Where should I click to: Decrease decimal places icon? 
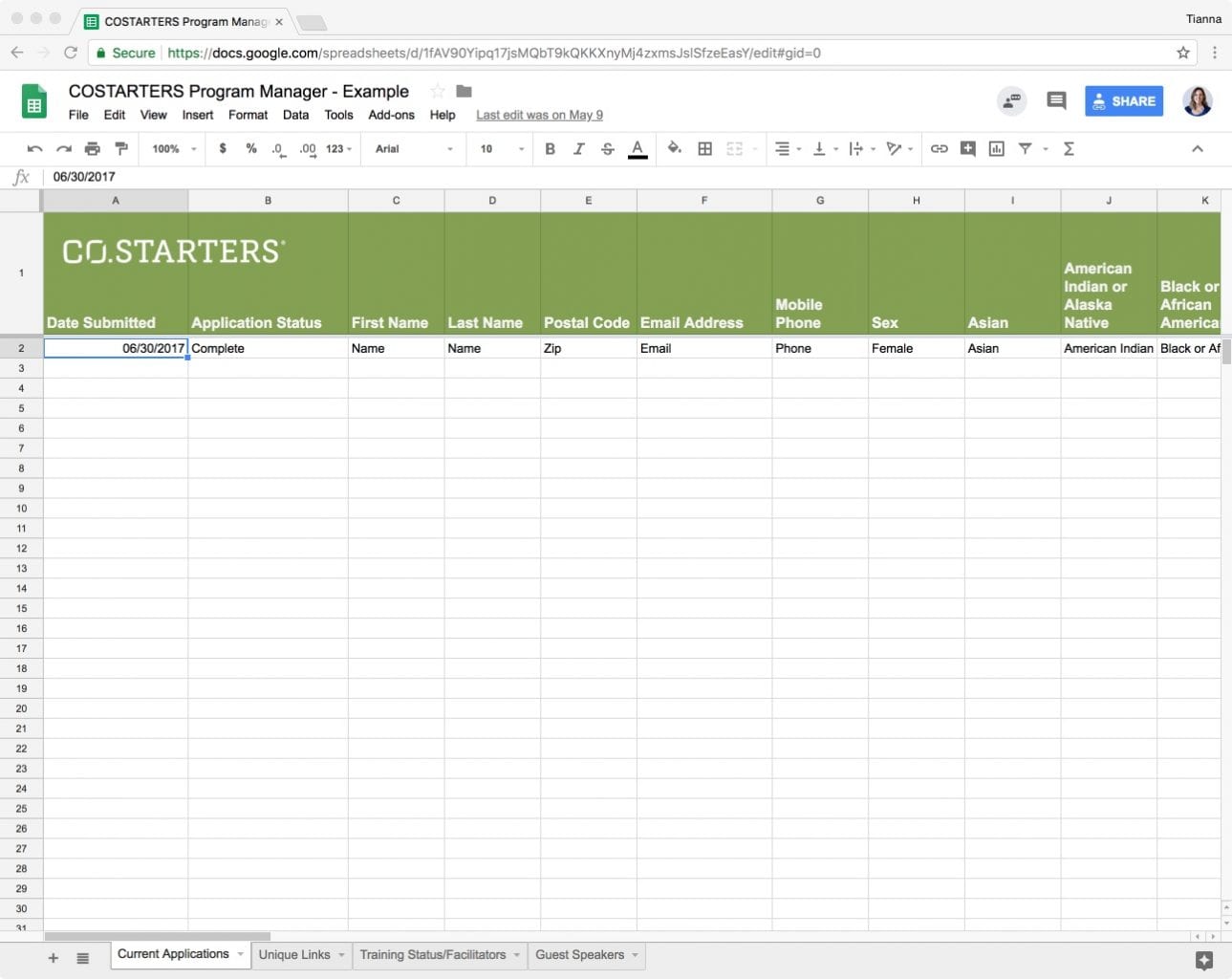pos(278,149)
